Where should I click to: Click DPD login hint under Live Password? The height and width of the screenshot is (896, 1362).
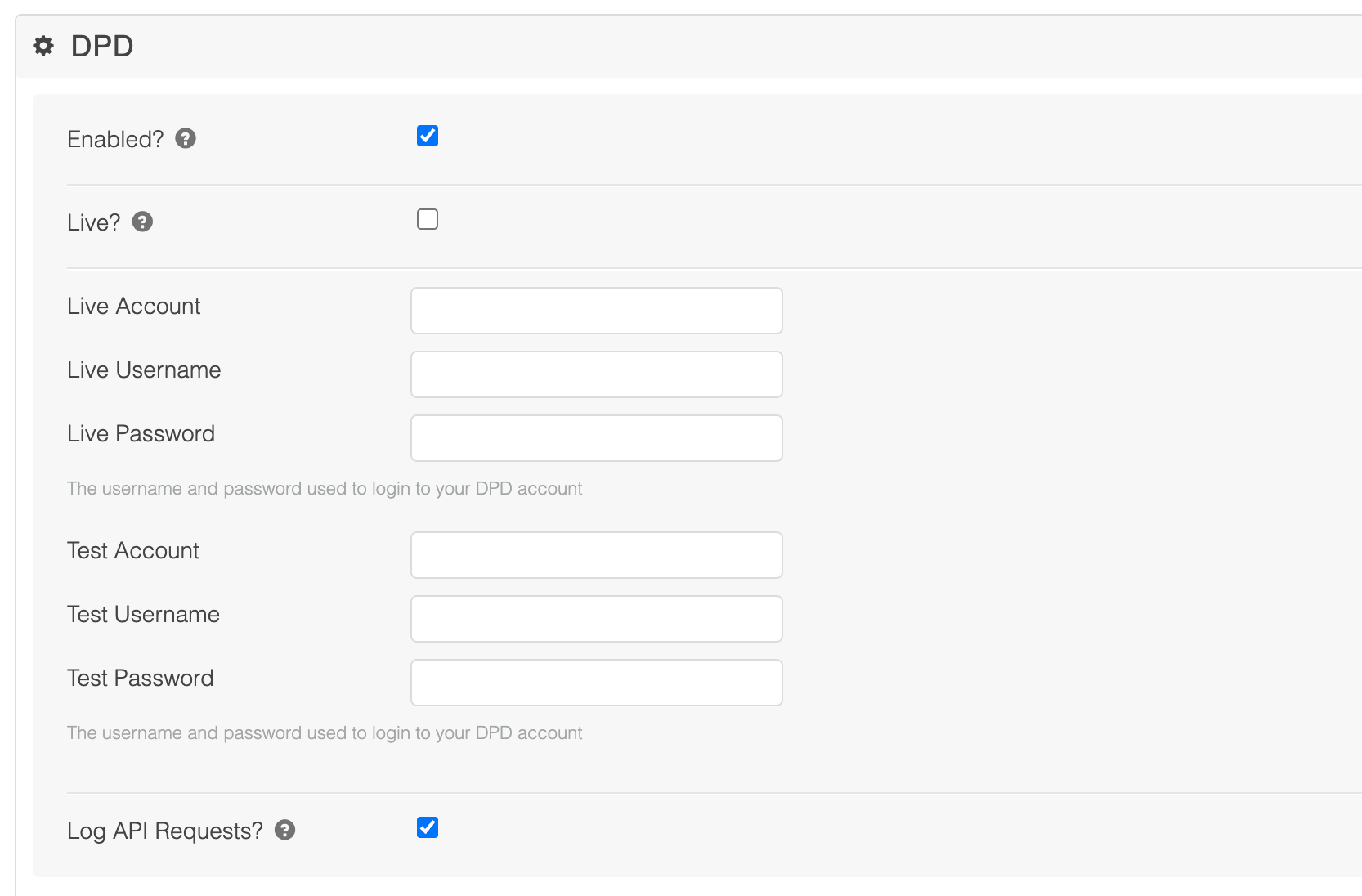coord(325,489)
